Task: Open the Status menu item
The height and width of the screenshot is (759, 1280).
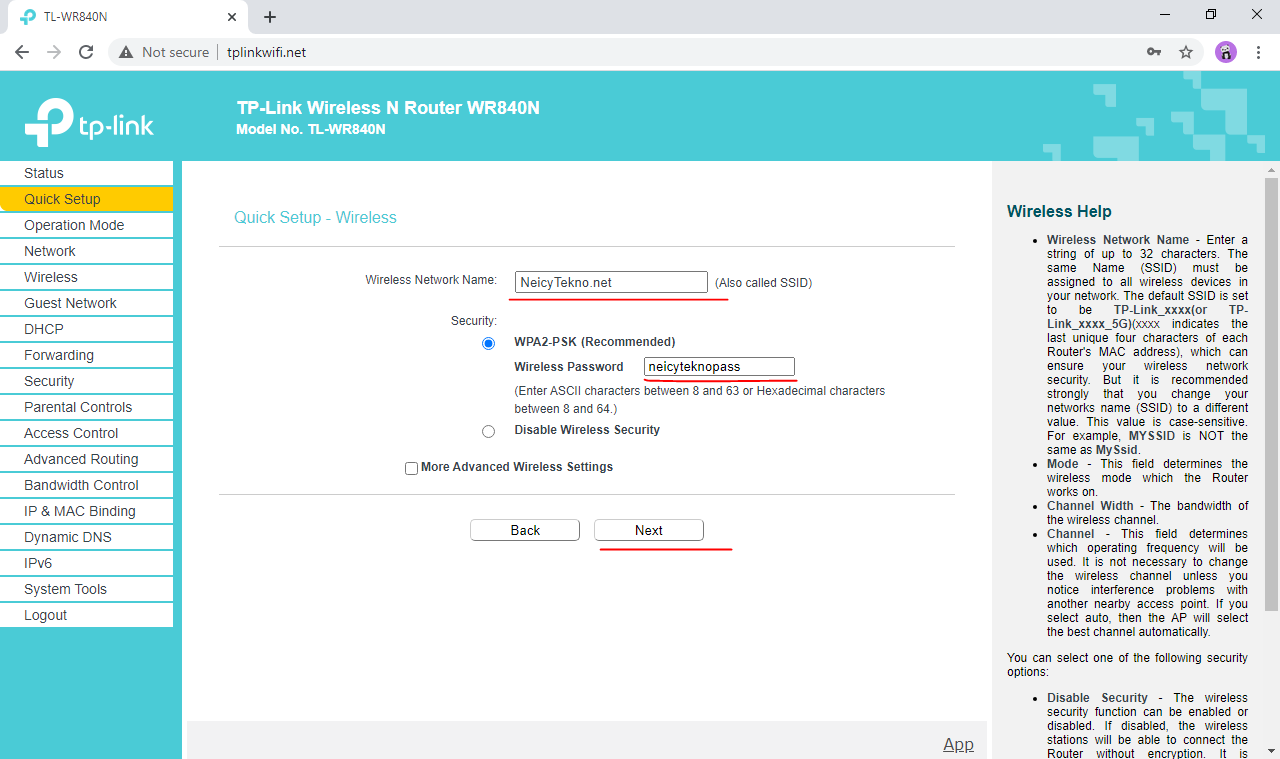Action: 86,173
